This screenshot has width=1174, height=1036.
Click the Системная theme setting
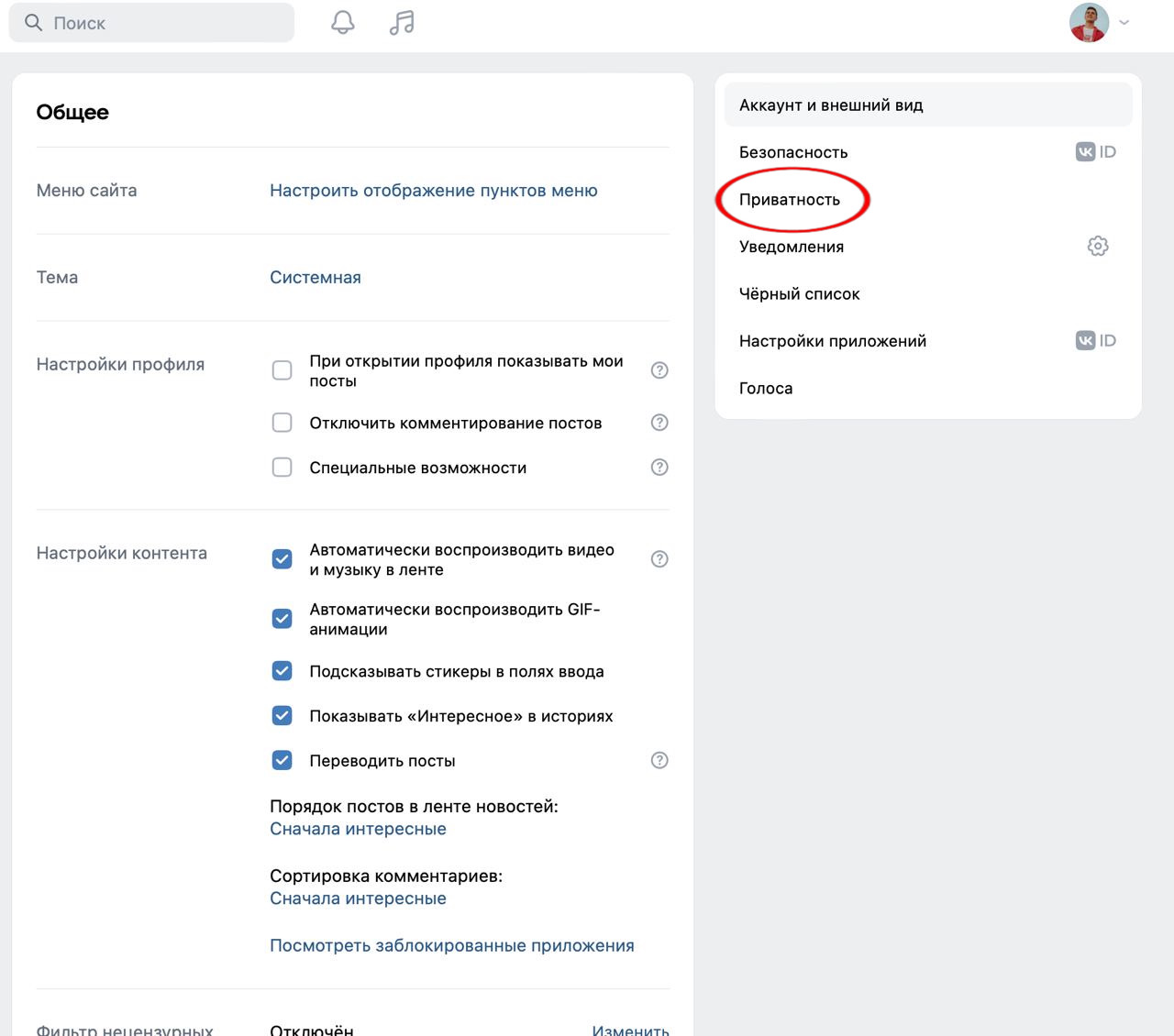point(315,276)
